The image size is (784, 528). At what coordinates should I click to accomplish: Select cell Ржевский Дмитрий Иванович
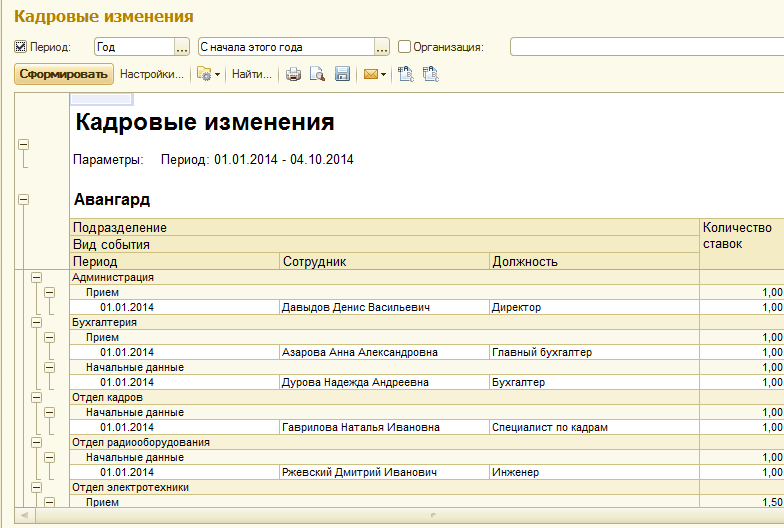[384, 472]
